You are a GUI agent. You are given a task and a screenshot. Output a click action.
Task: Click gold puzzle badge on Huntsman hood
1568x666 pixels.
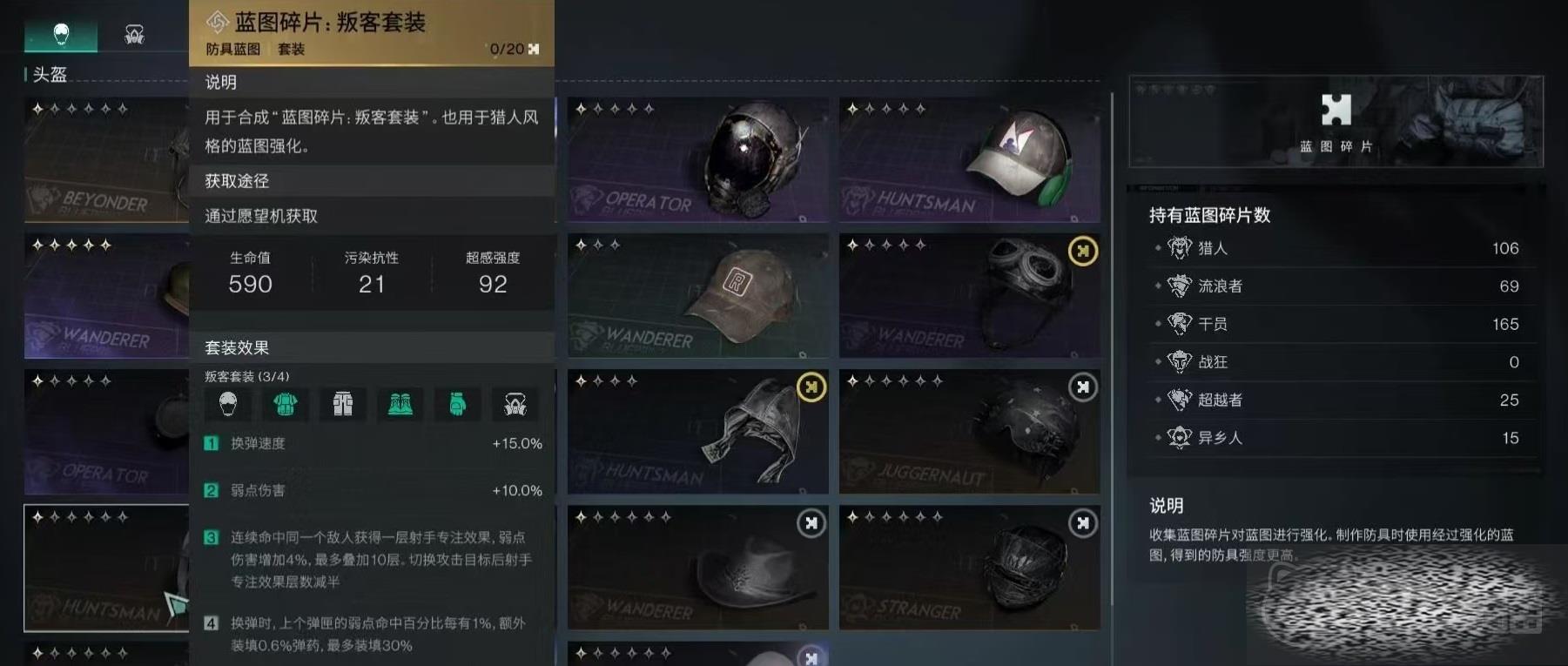pos(811,387)
